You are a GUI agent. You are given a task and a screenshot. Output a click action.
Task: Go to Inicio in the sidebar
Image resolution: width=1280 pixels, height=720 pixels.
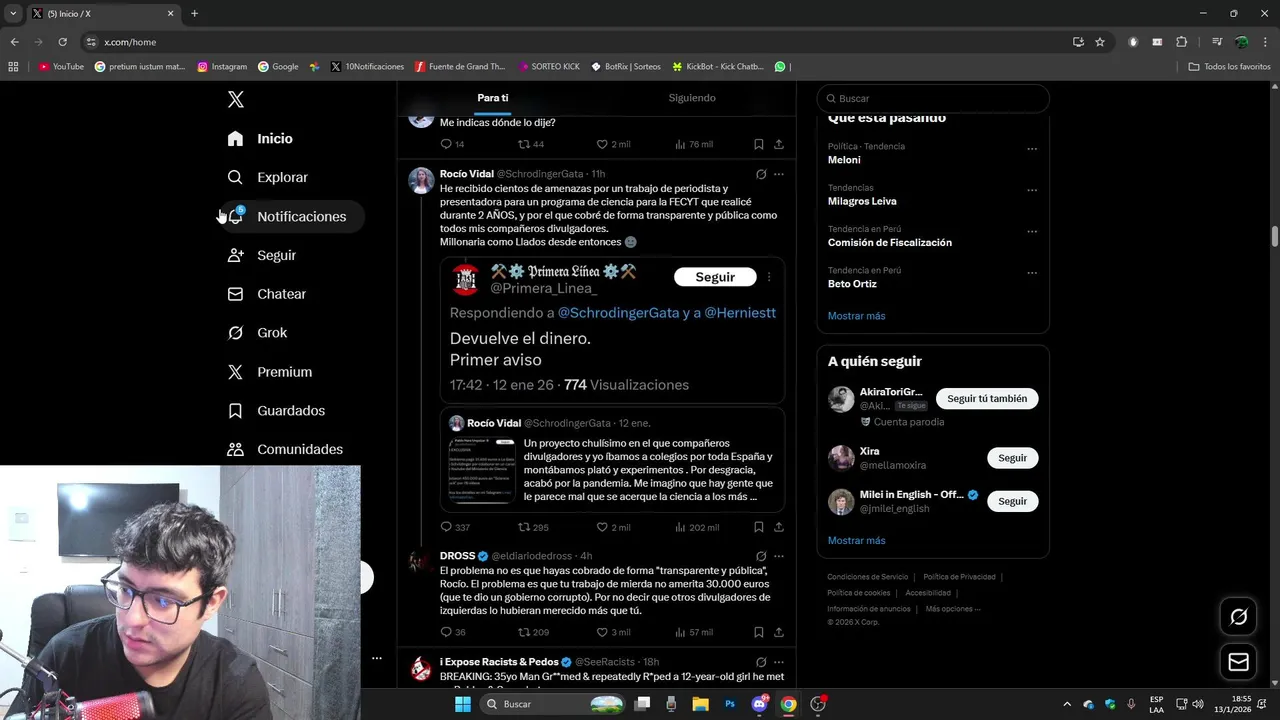click(260, 138)
